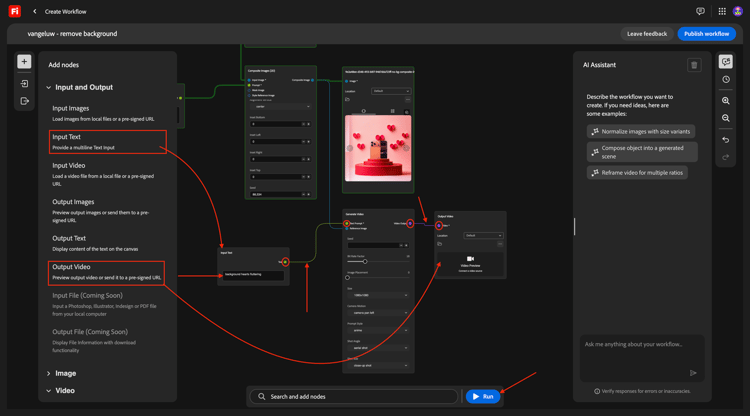The width and height of the screenshot is (750, 416).
Task: Open the feedback chat icon in header
Action: coord(700,11)
